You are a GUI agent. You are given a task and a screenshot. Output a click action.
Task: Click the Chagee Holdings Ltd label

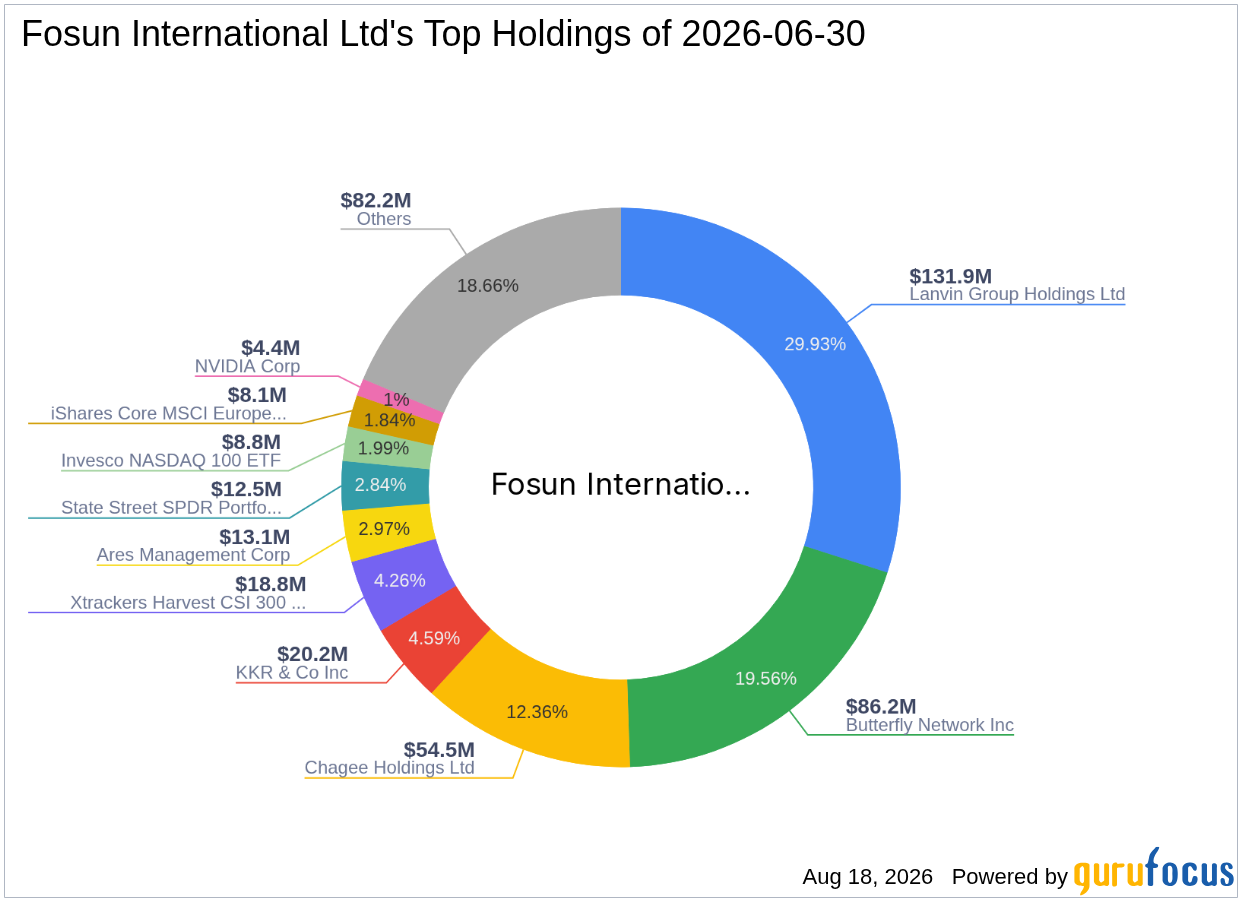coord(390,769)
